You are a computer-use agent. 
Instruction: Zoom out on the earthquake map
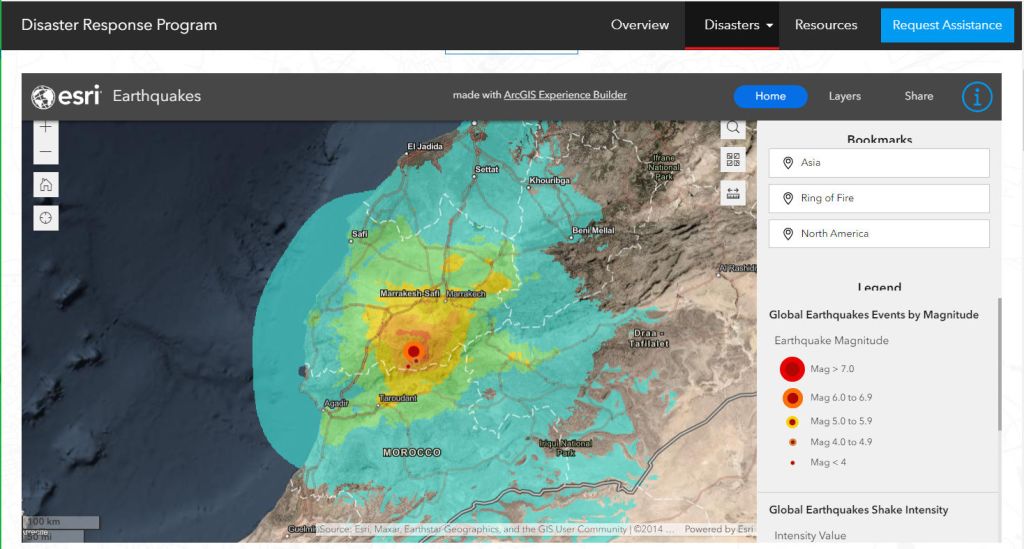pyautogui.click(x=46, y=152)
